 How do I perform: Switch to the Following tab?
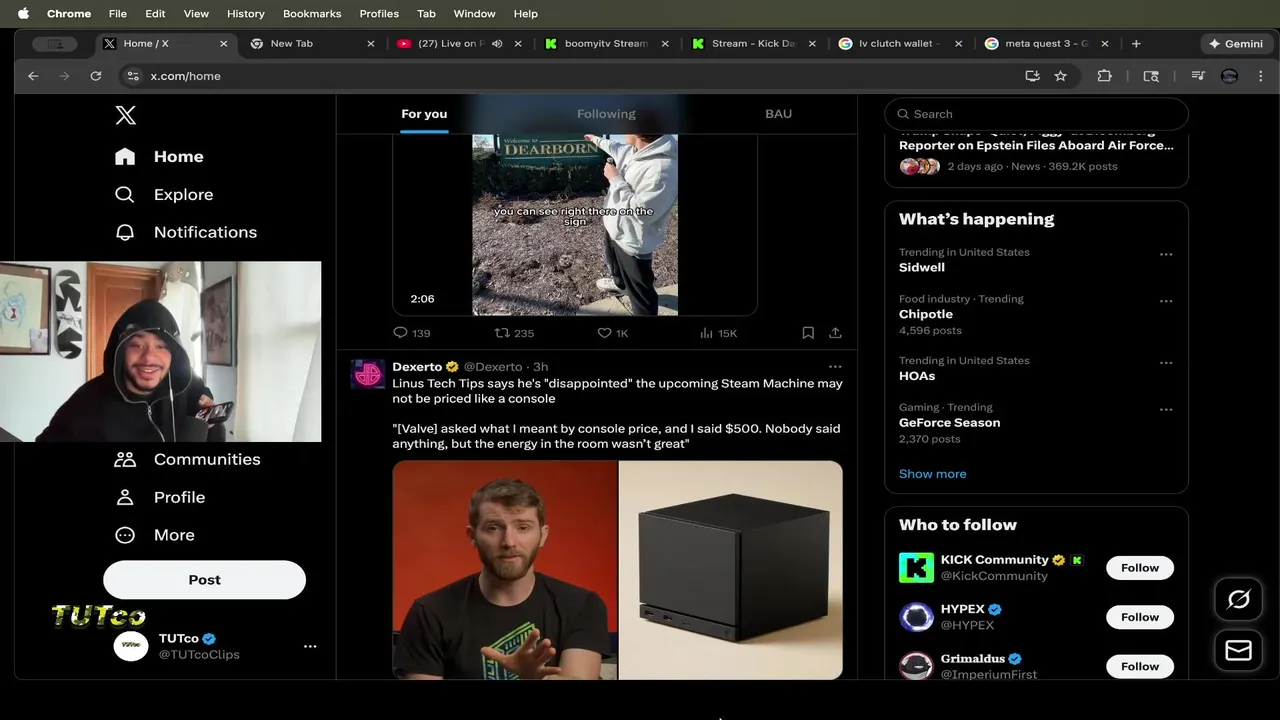(606, 114)
